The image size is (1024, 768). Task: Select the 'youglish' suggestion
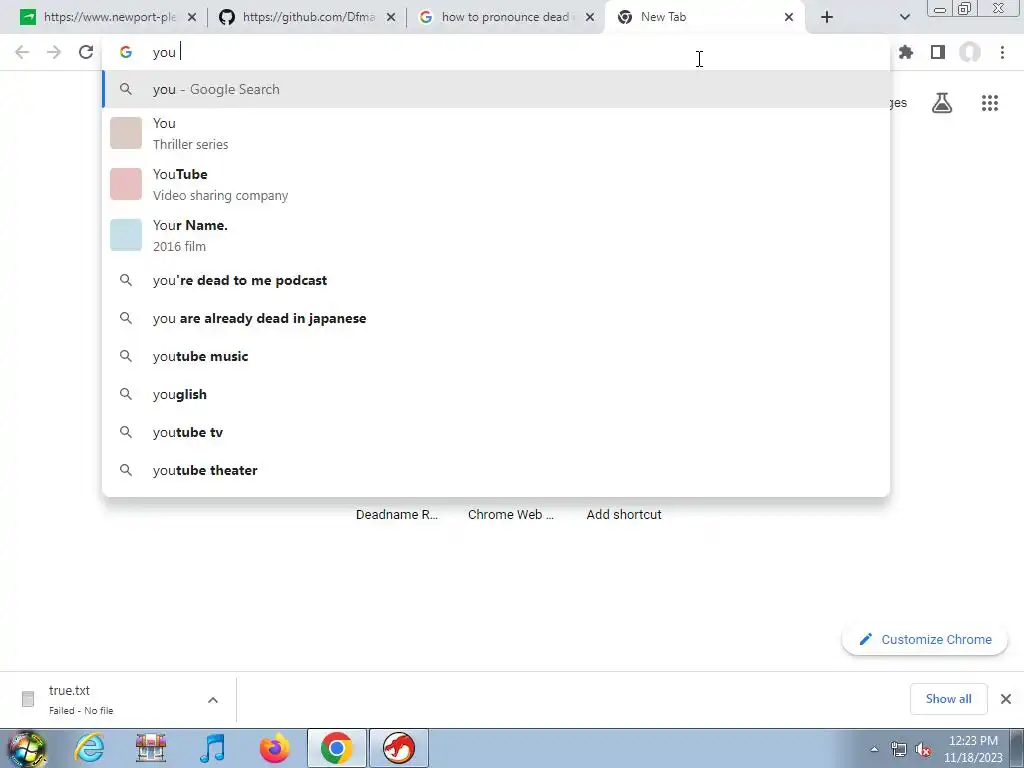496,394
